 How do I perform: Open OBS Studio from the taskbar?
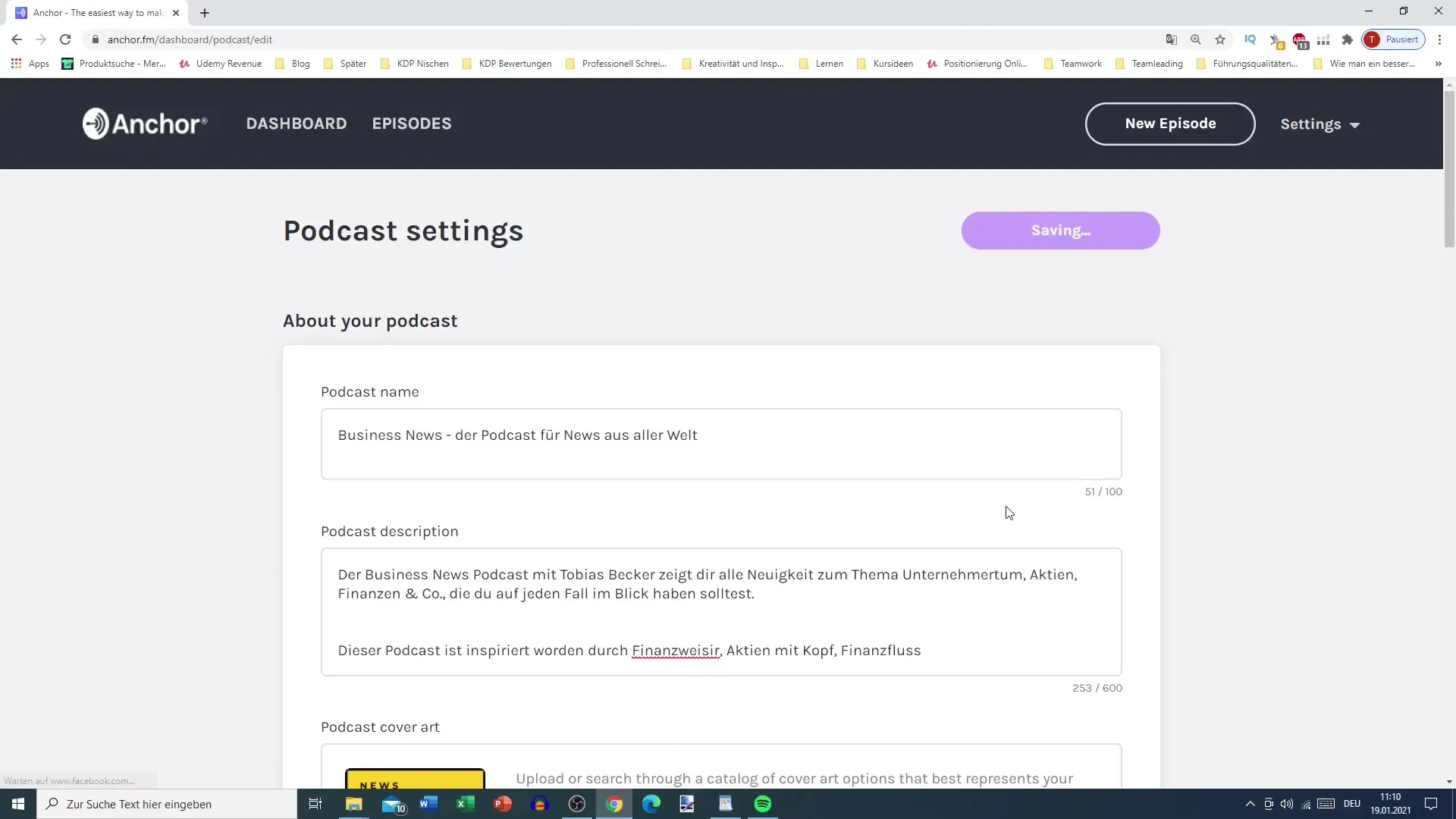tap(577, 804)
